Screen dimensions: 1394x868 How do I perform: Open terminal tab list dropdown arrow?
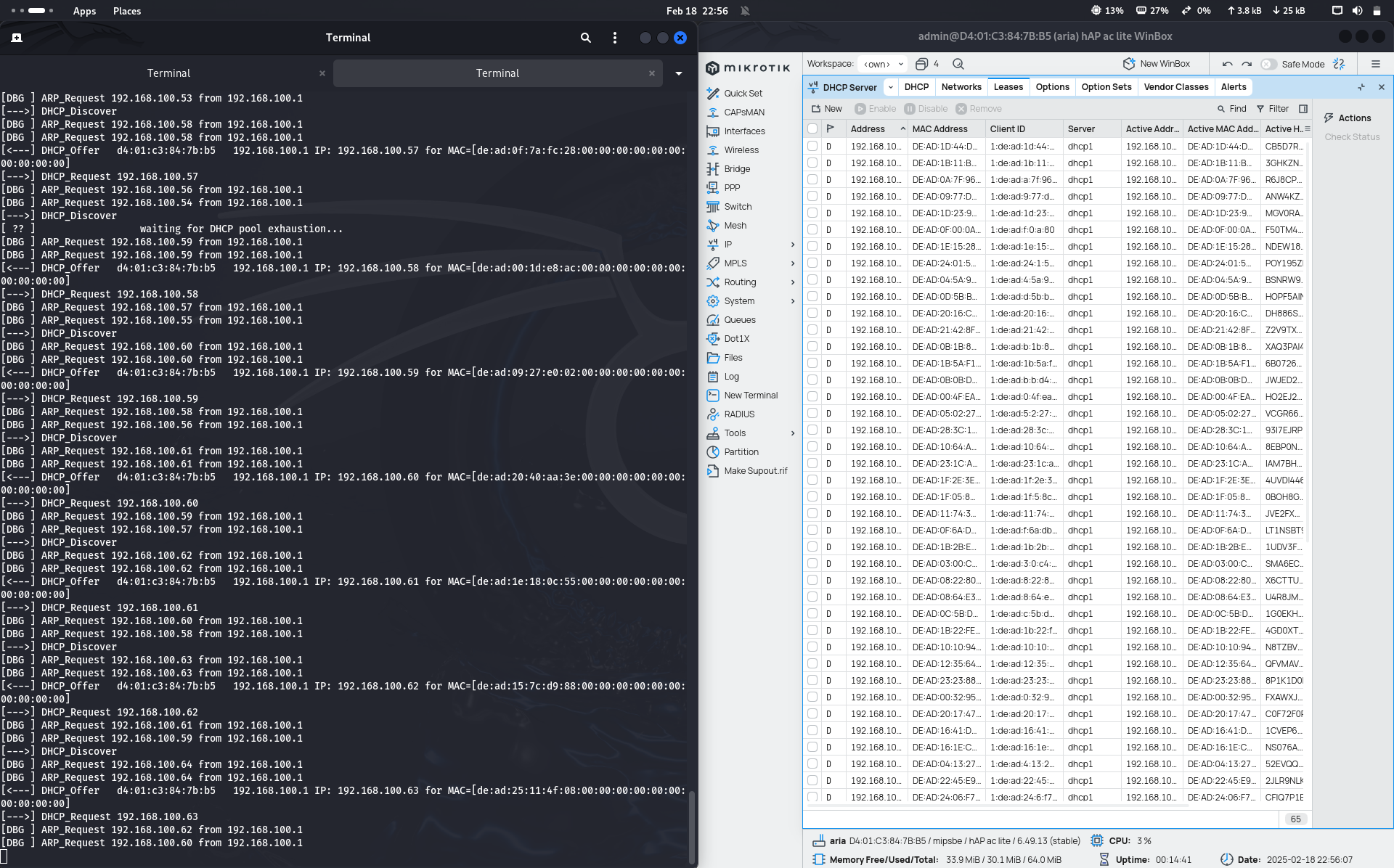679,73
